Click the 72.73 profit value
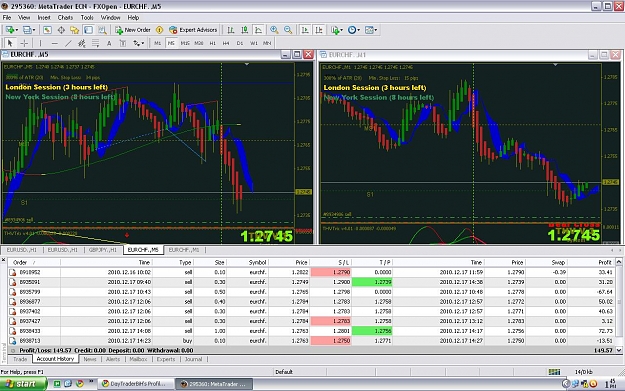This screenshot has height=391, width=625. click(605, 331)
